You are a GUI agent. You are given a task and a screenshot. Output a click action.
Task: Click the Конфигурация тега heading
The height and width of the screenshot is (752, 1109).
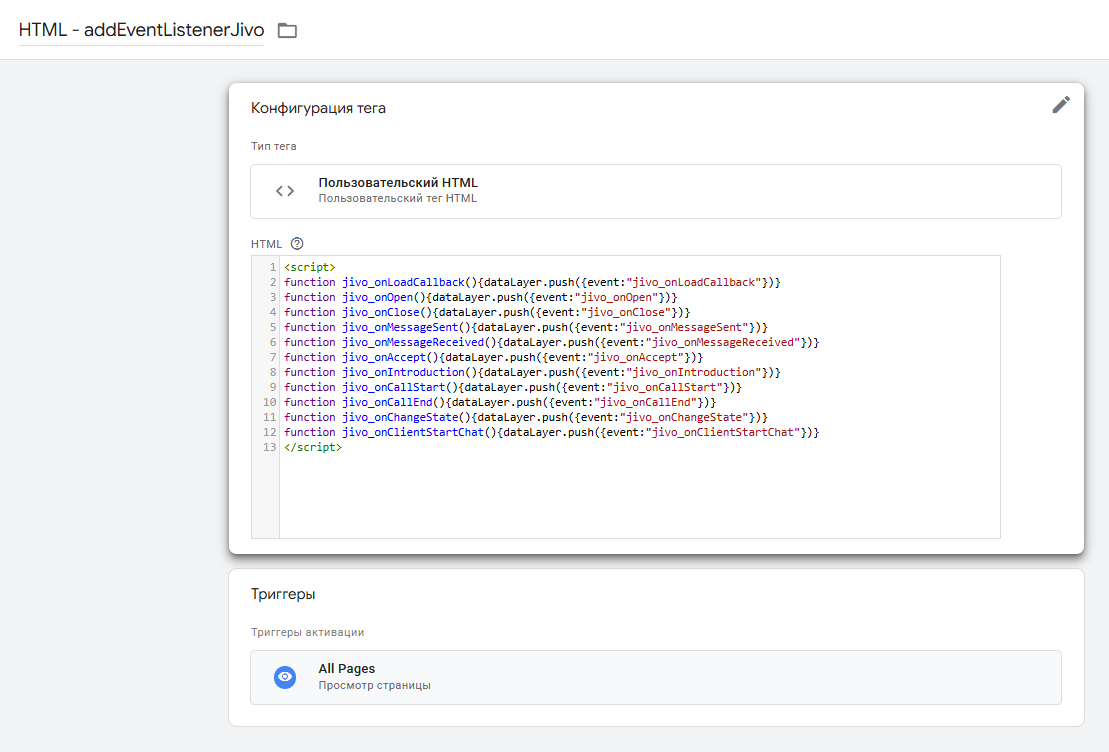pos(318,108)
